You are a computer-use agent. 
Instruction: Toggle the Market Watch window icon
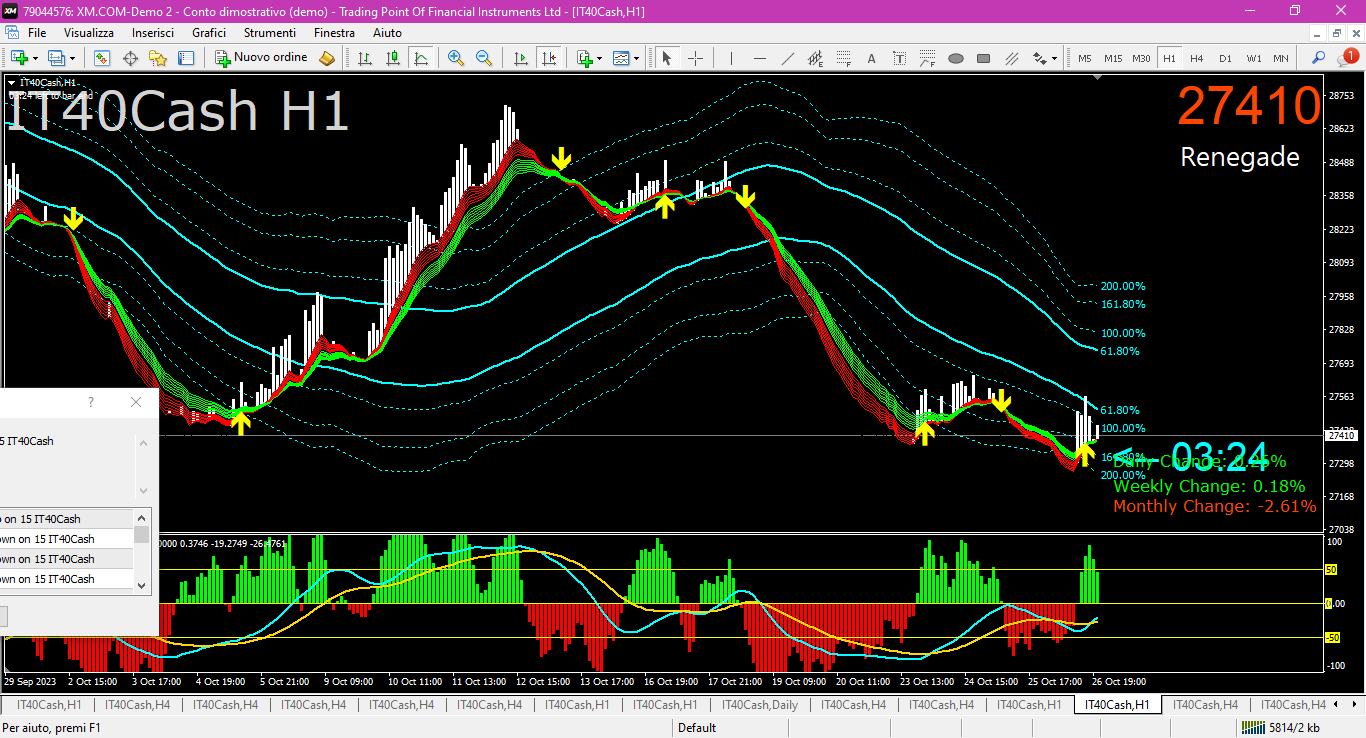point(102,58)
